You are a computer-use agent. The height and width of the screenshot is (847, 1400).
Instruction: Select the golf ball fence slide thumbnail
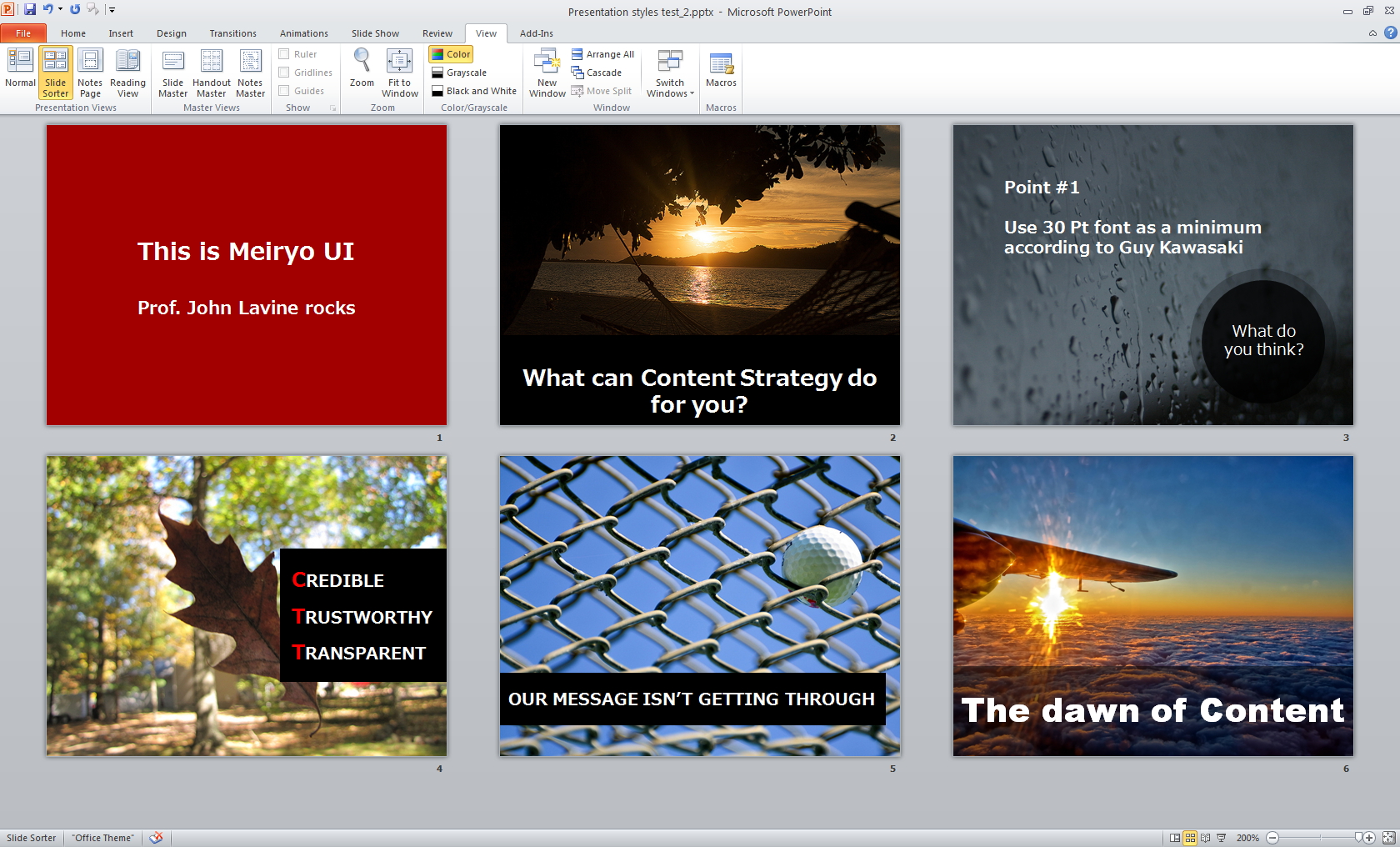coord(699,606)
